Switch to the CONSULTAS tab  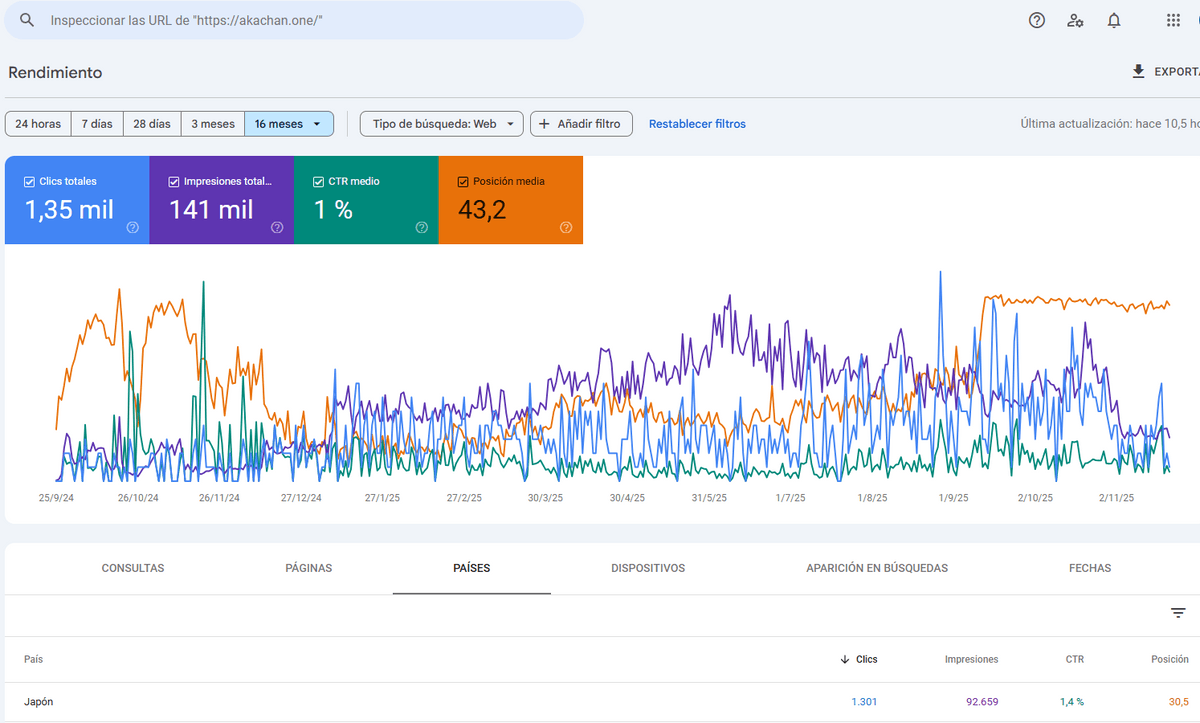[x=133, y=568]
